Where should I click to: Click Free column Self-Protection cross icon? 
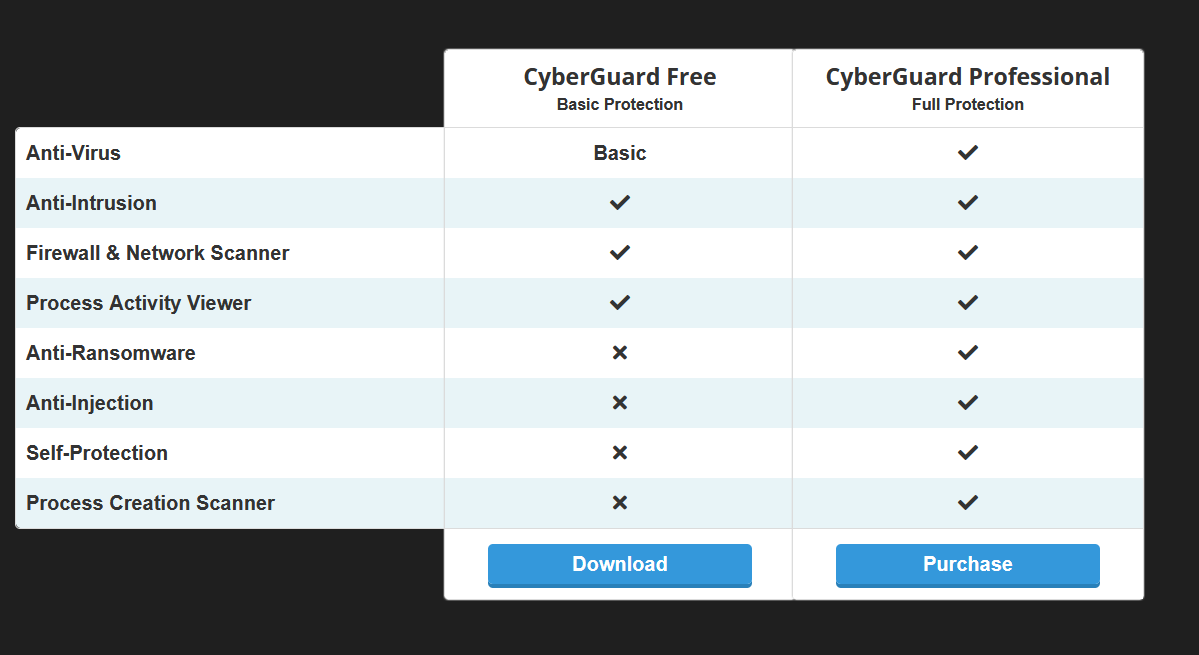click(620, 453)
